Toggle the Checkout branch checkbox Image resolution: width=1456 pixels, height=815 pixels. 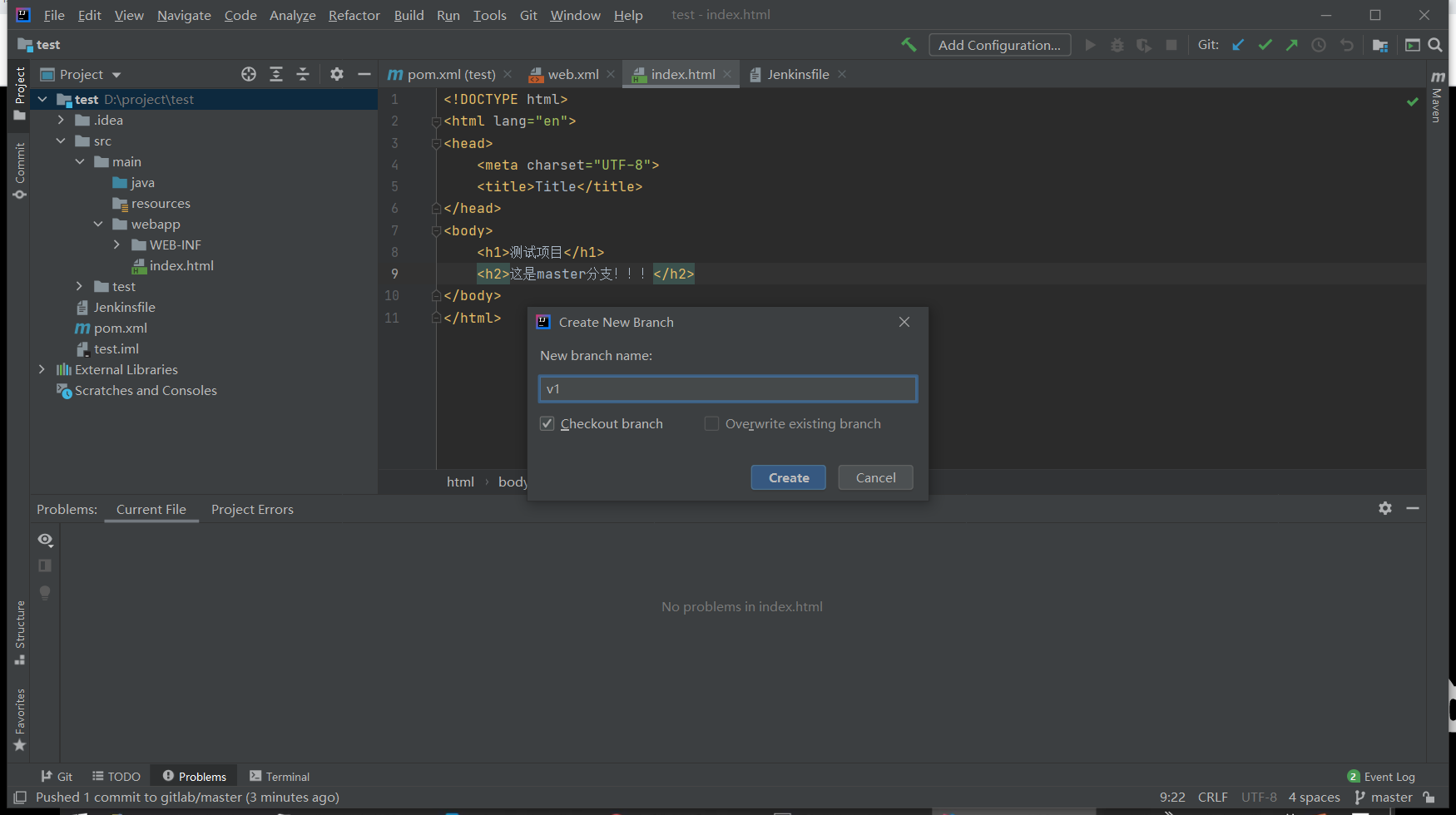tap(547, 423)
